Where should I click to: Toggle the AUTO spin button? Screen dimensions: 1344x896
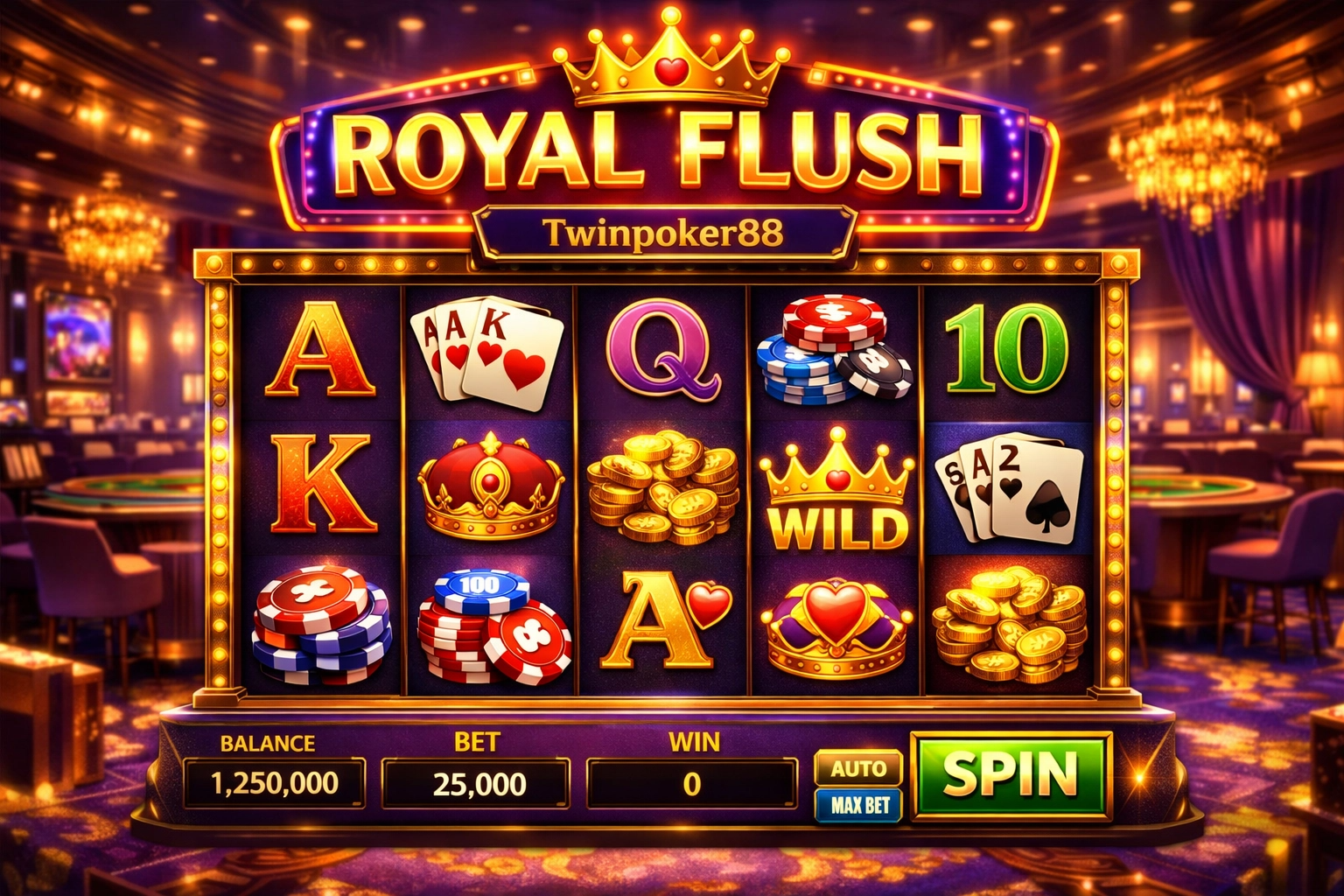[x=858, y=768]
